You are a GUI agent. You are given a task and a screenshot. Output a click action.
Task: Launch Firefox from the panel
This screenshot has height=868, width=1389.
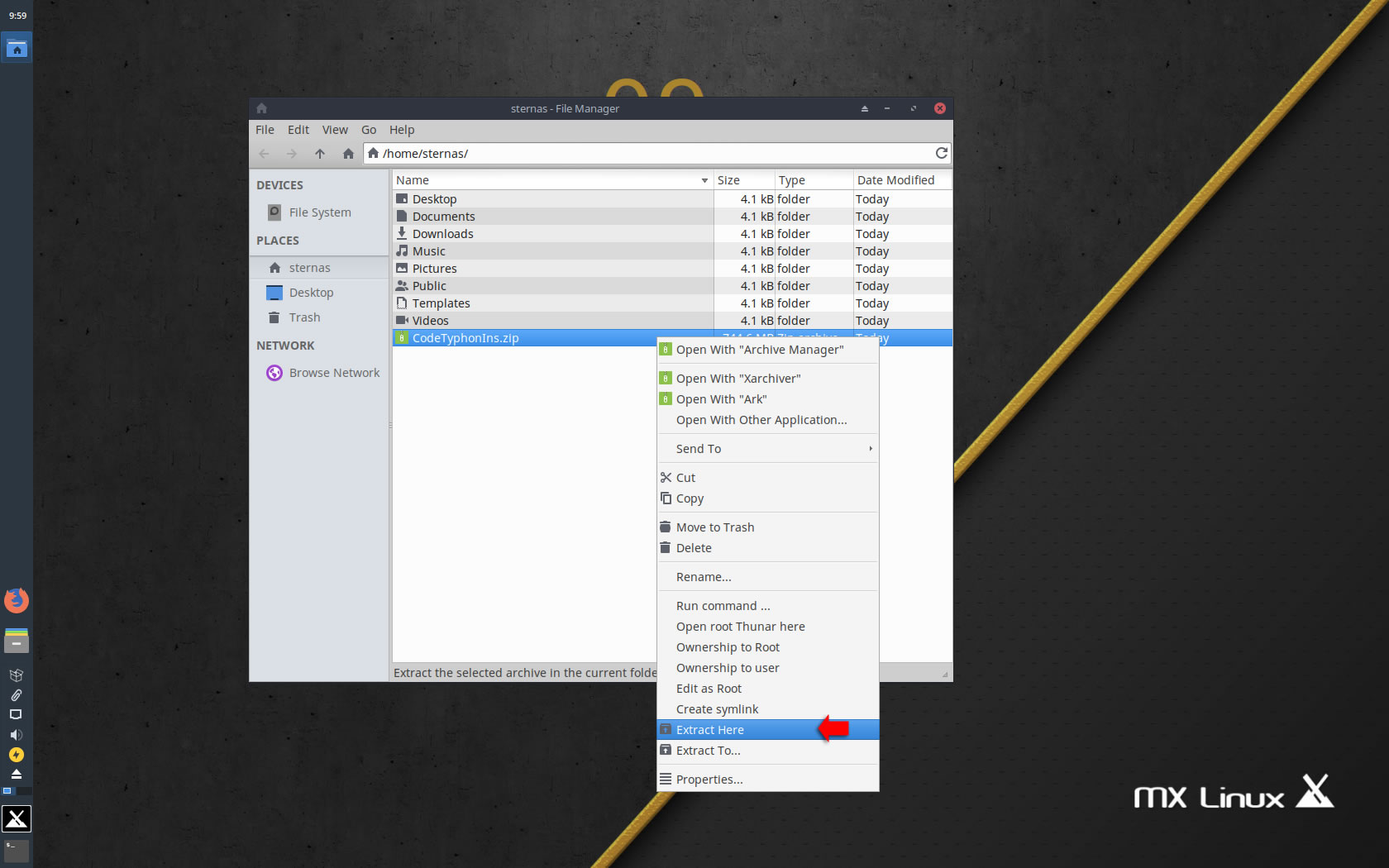click(x=17, y=601)
